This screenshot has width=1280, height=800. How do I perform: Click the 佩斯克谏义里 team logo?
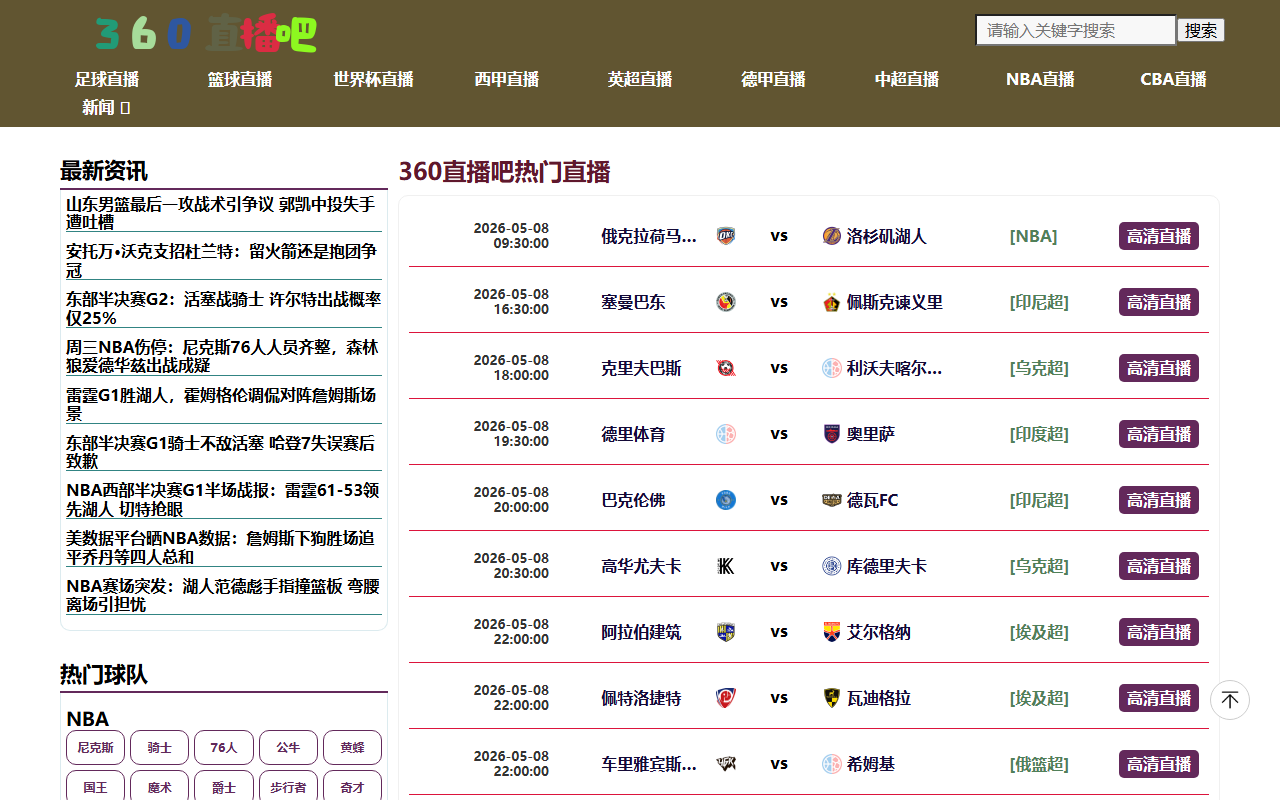[832, 302]
